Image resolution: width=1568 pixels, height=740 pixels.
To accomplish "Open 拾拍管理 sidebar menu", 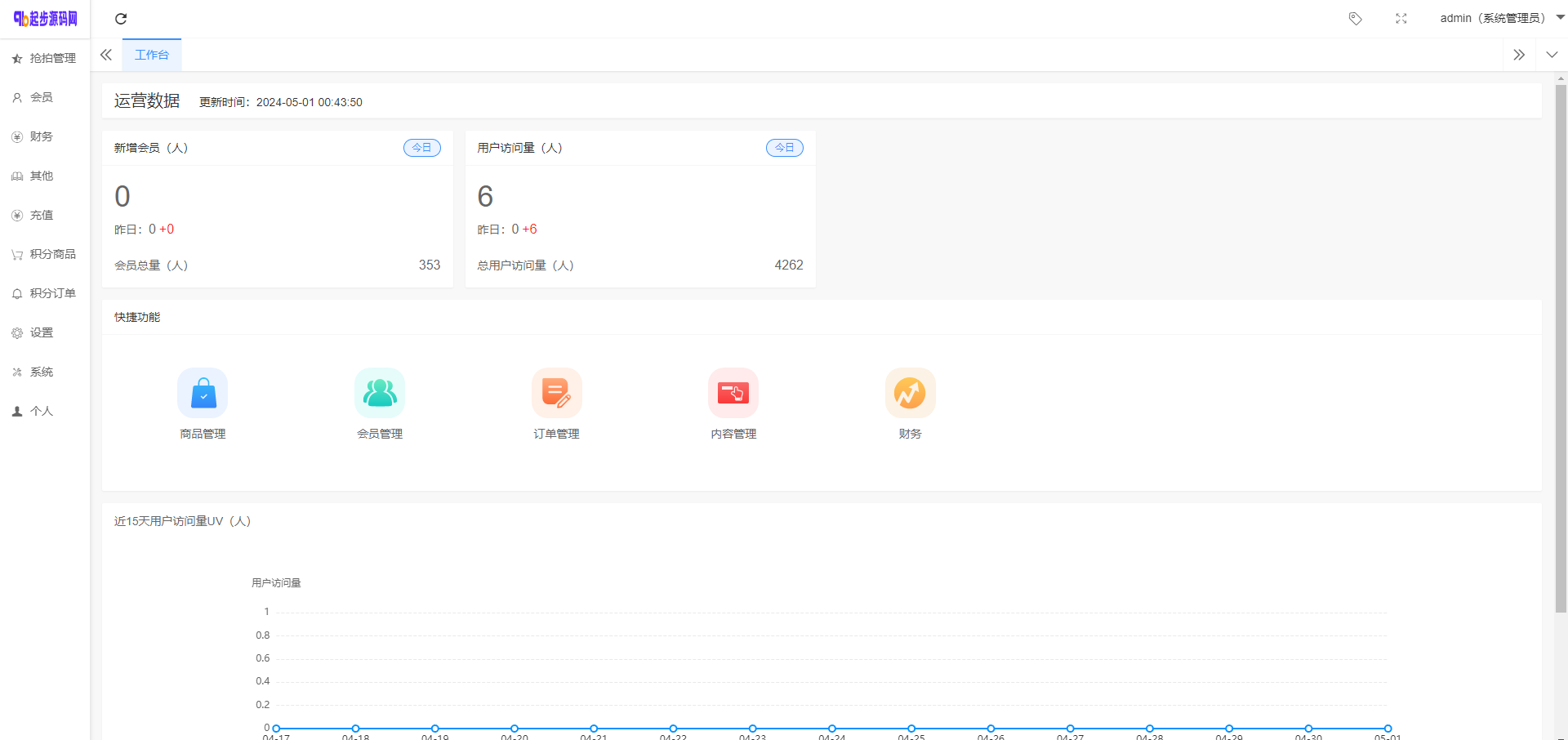I will pyautogui.click(x=45, y=58).
